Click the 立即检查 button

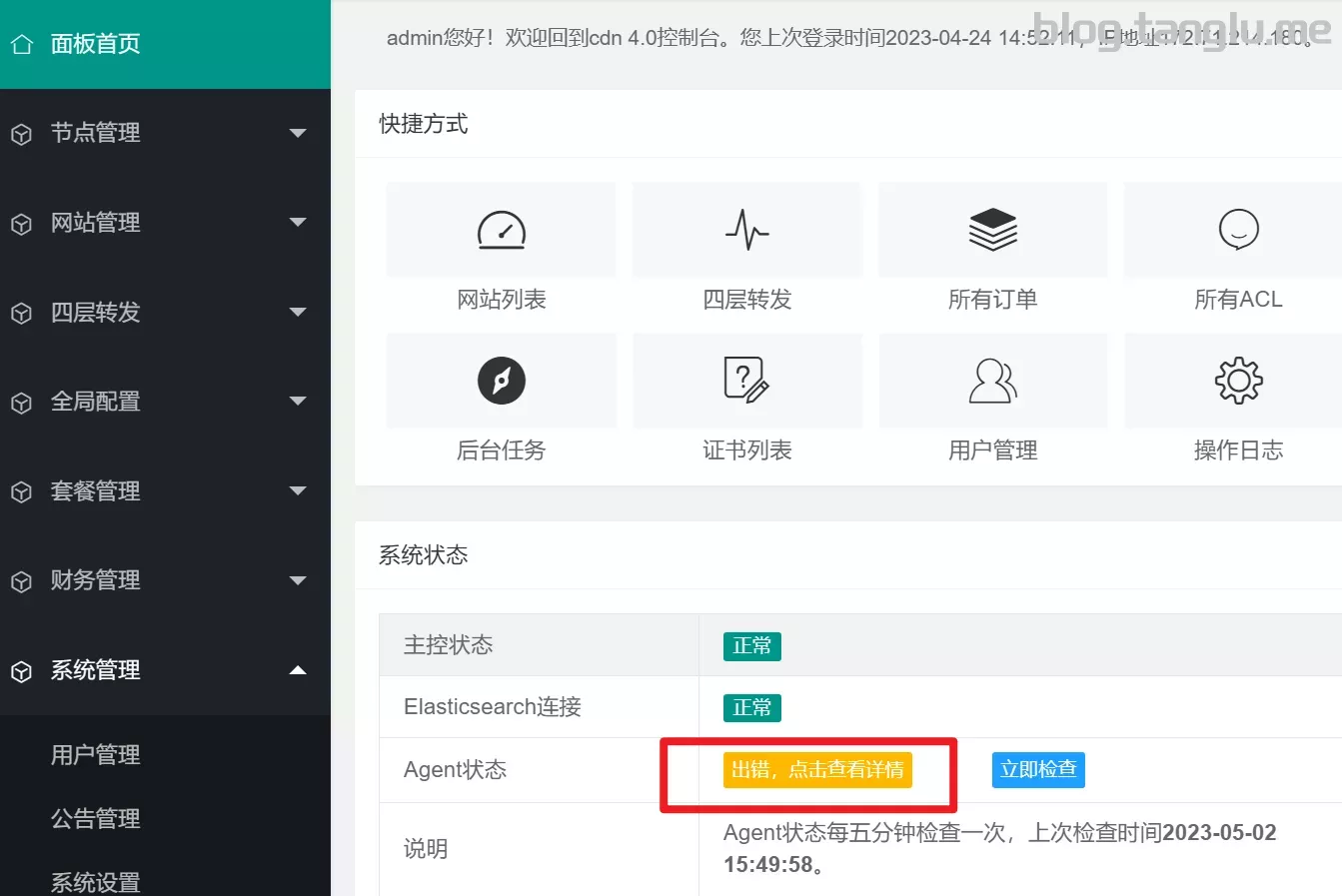coord(1038,770)
